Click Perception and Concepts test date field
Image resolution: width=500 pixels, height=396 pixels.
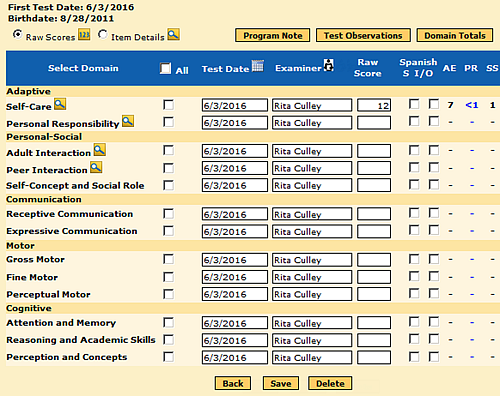(235, 357)
